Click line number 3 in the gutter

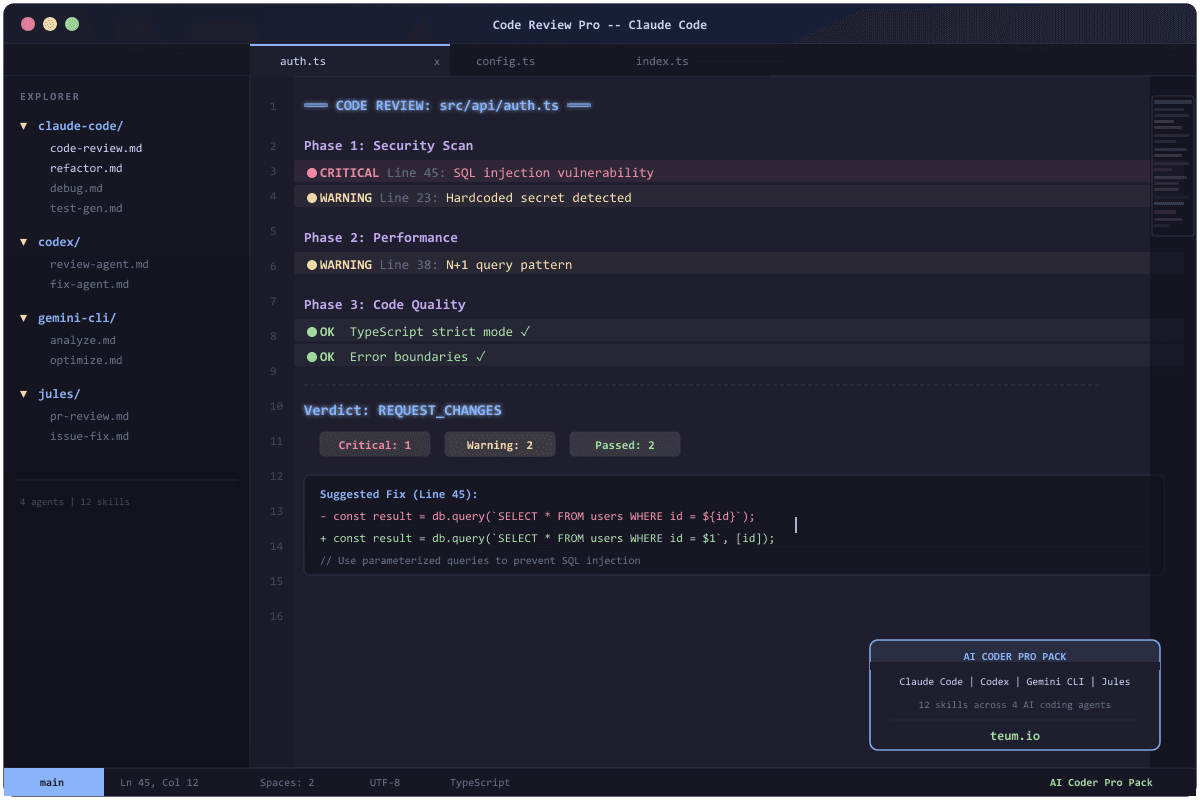pyautogui.click(x=273, y=172)
